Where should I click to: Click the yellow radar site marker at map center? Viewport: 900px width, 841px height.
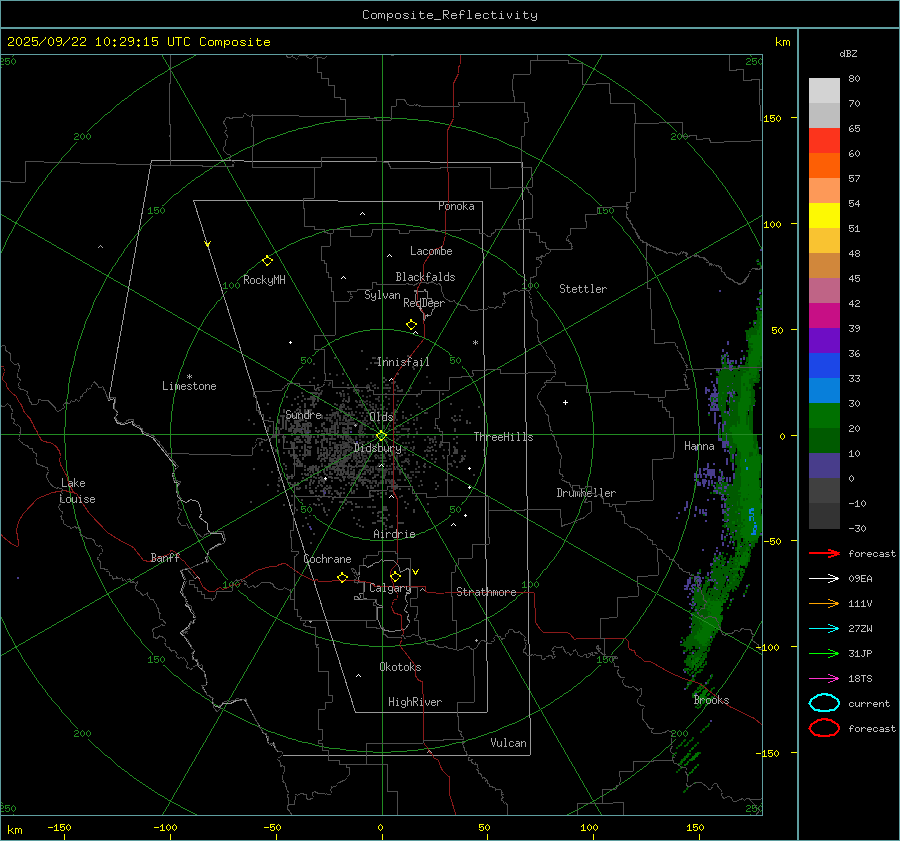tap(381, 435)
